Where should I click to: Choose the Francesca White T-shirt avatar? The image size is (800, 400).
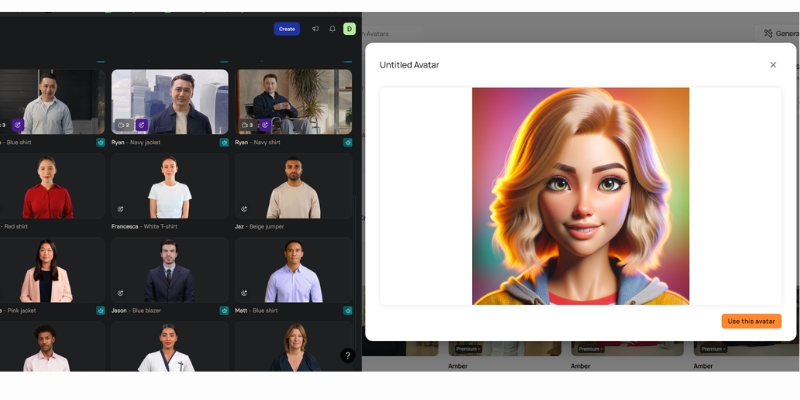[170, 186]
